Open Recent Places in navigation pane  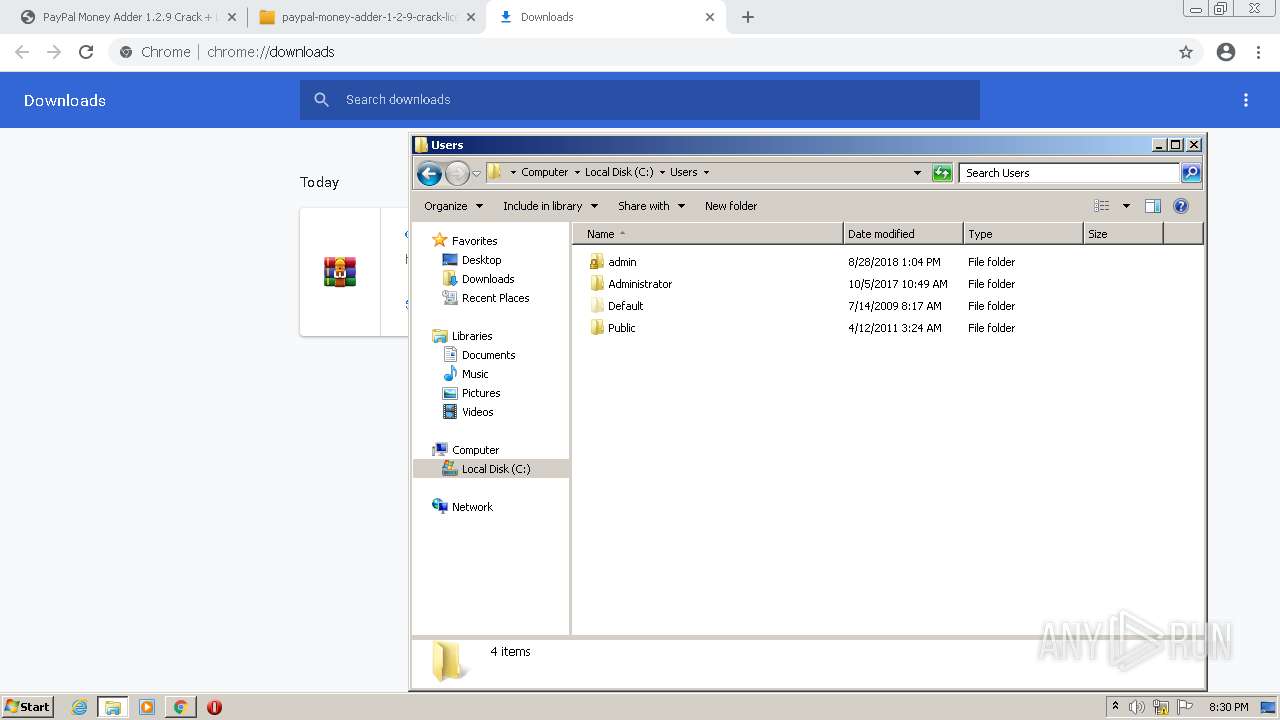click(x=495, y=298)
